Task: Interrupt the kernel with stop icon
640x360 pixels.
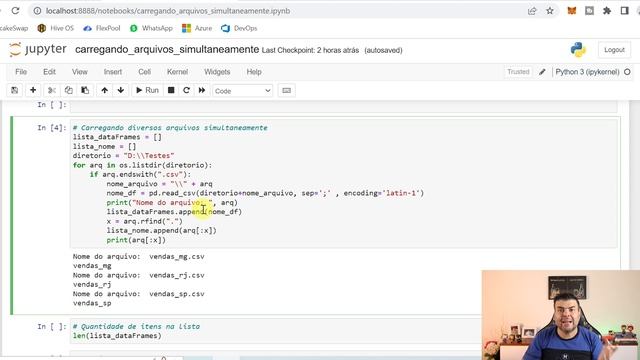Action: click(x=171, y=90)
